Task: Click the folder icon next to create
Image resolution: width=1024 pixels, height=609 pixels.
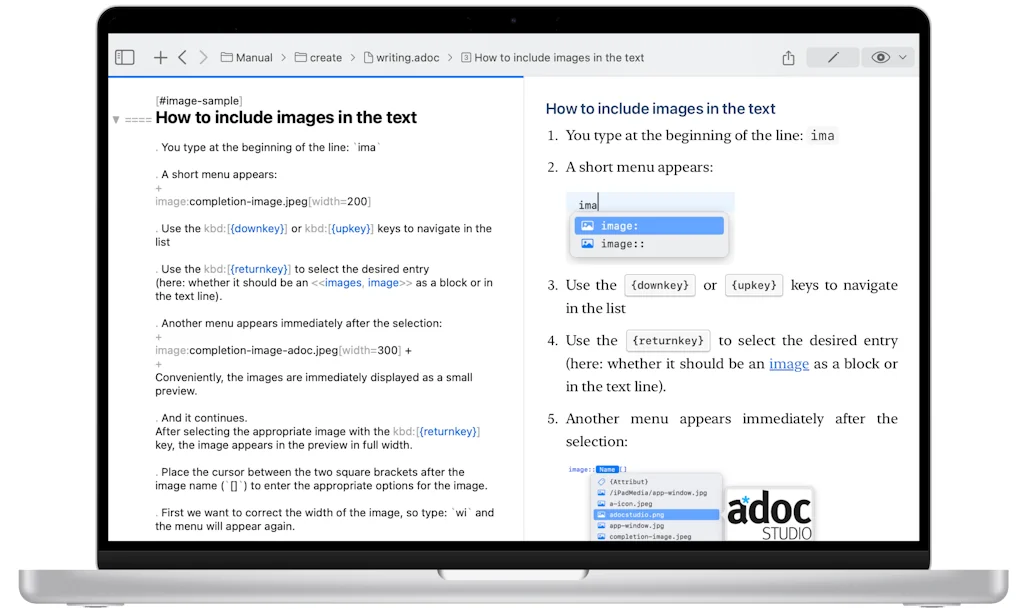Action: click(300, 57)
